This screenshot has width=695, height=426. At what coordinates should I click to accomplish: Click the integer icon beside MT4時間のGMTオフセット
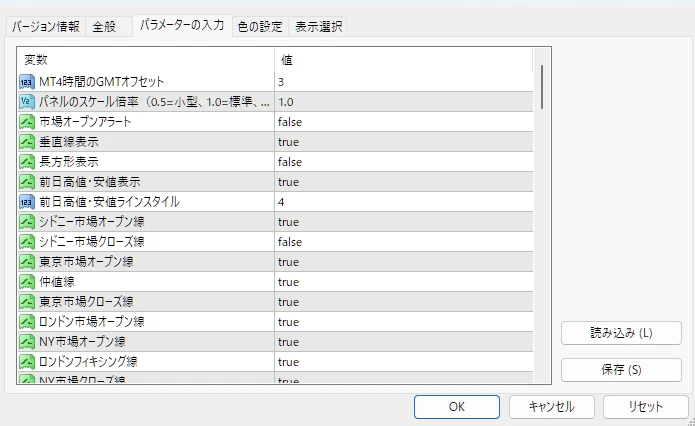coord(27,82)
